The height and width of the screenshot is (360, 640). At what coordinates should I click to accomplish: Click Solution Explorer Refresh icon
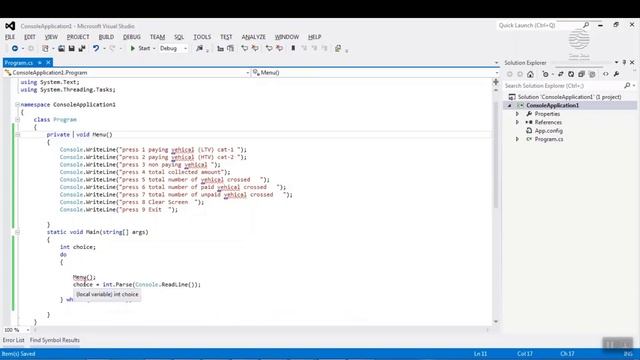(x=571, y=74)
